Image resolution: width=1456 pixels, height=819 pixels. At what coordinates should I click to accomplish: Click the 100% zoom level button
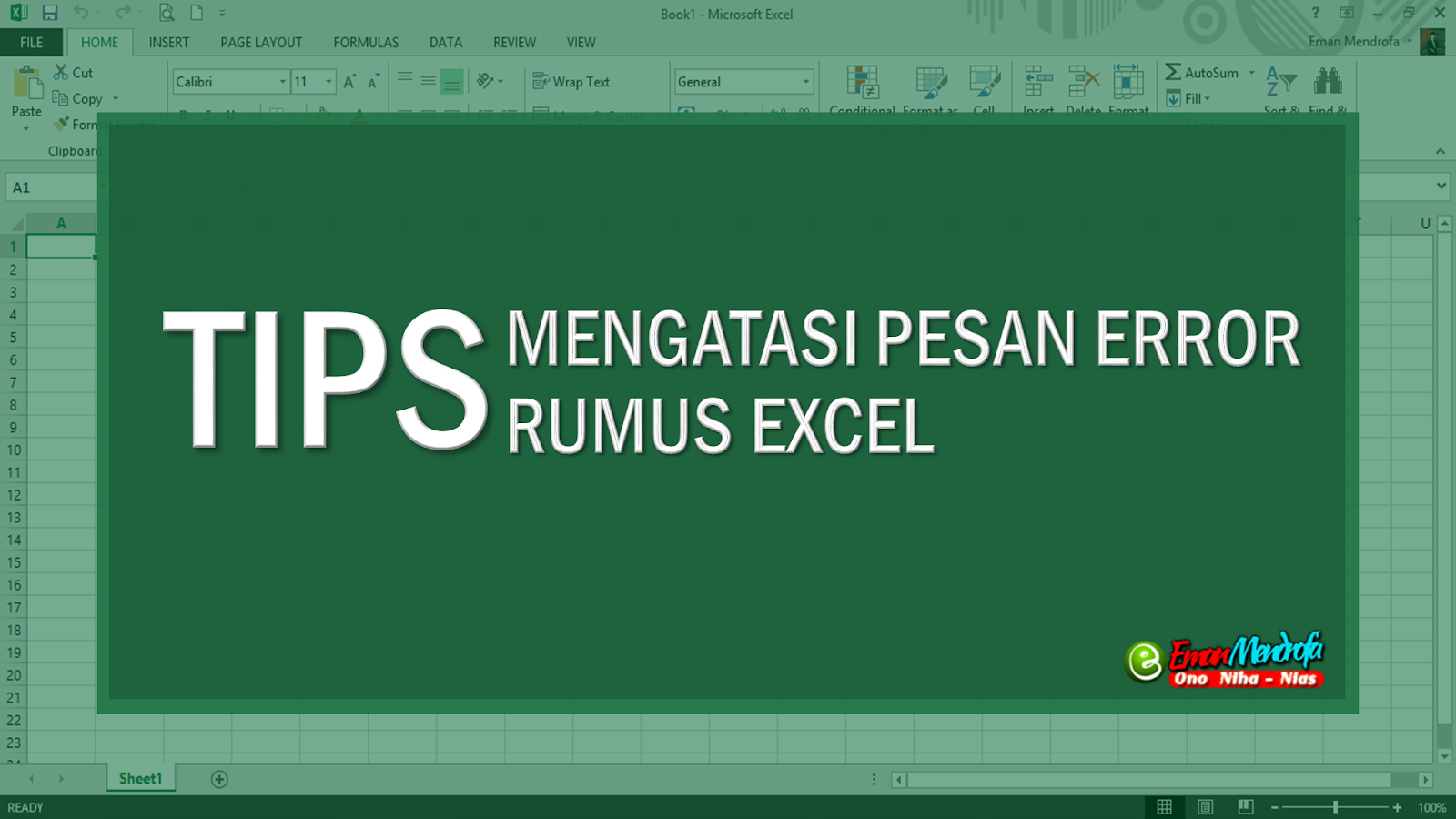[x=1431, y=807]
